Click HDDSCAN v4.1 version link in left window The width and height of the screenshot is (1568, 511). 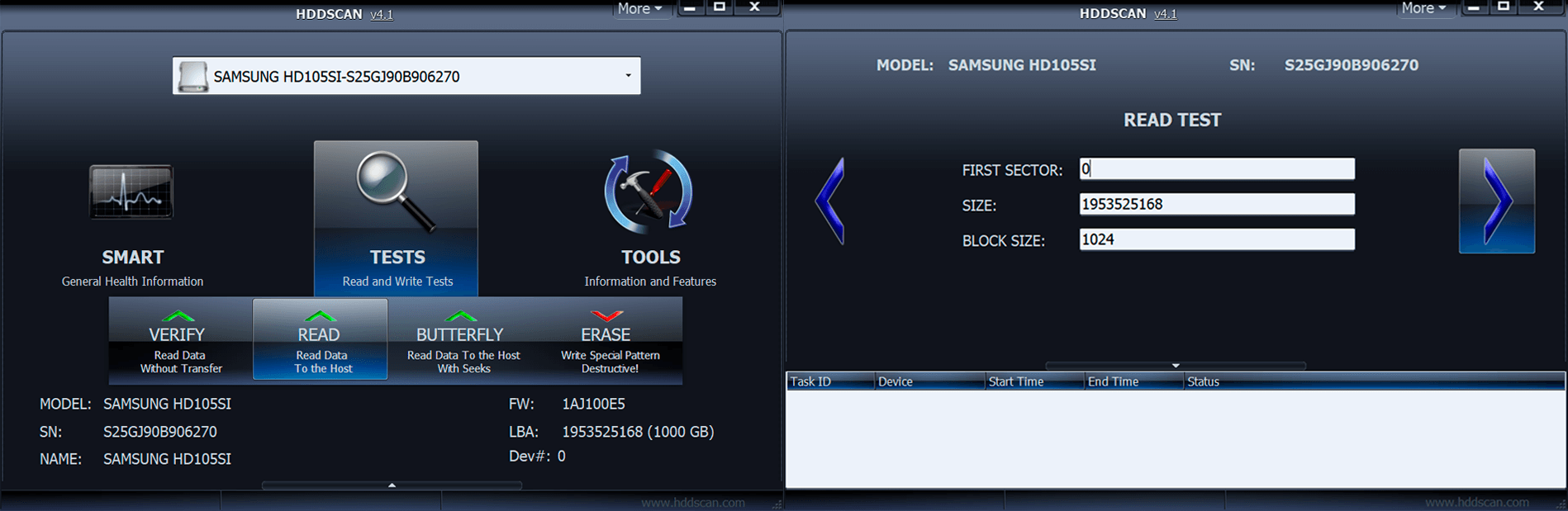[x=382, y=14]
